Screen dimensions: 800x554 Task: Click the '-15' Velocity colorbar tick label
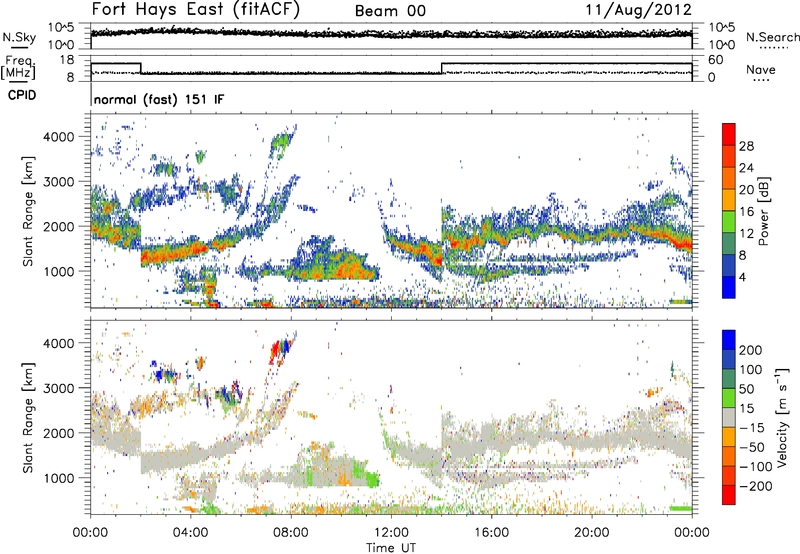(752, 428)
